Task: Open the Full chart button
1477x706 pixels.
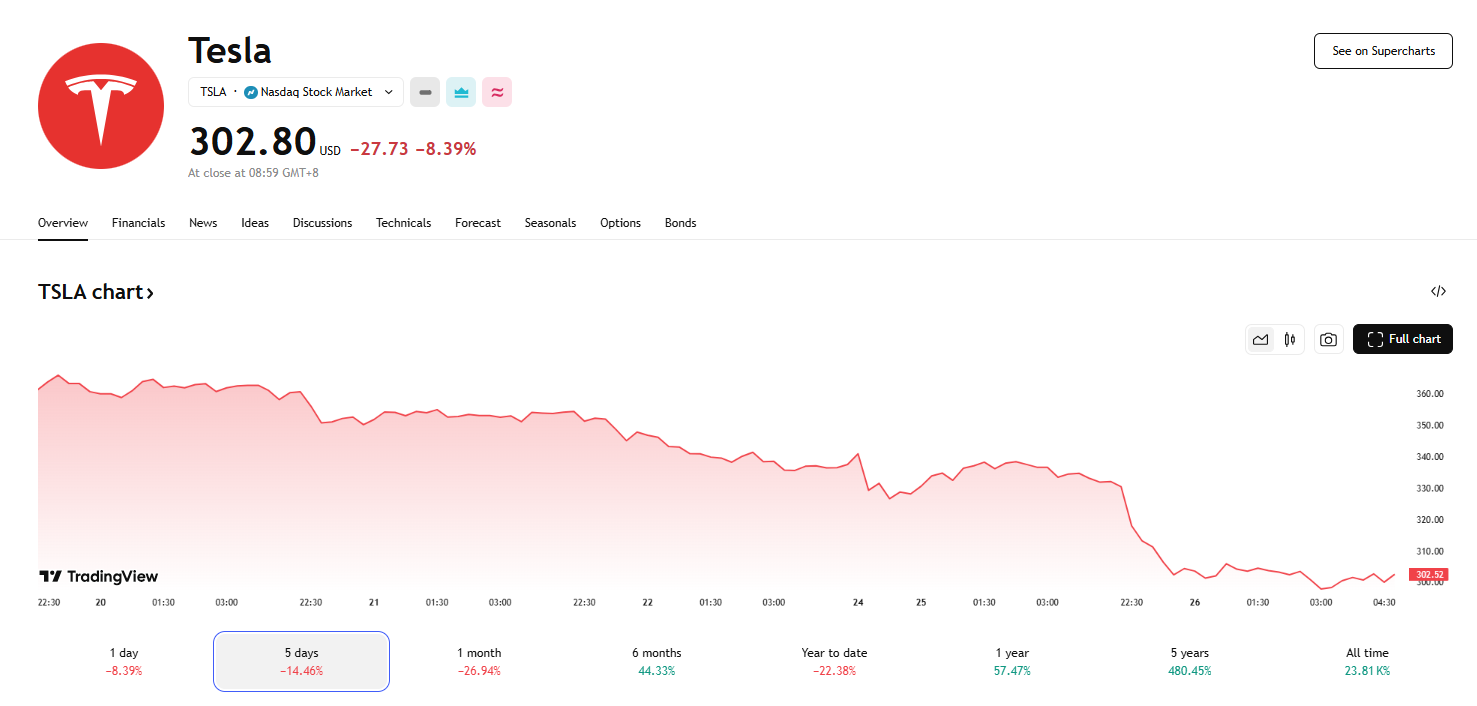Action: point(1402,339)
